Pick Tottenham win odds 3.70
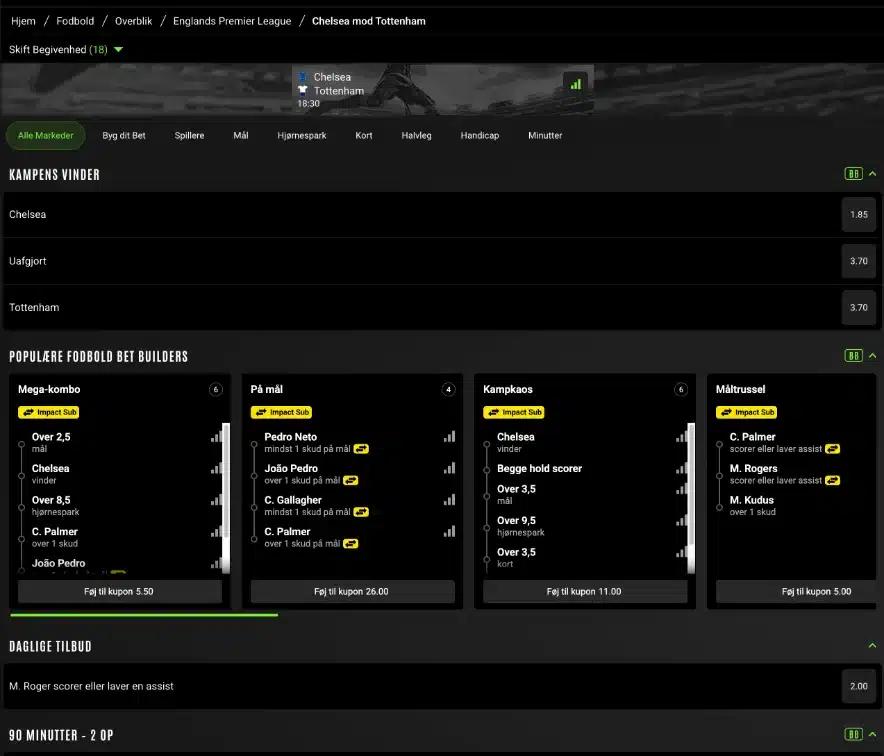Viewport: 884px width, 756px height. coord(859,307)
